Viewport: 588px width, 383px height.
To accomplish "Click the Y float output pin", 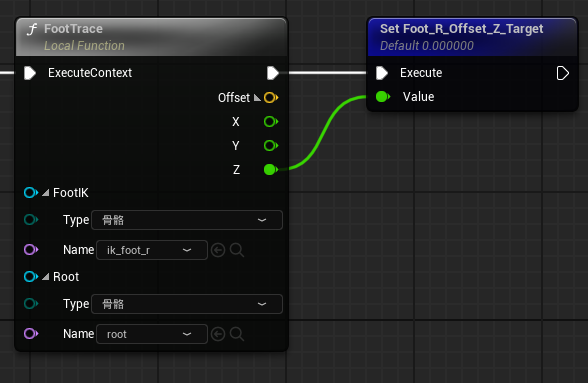I will (x=271, y=146).
